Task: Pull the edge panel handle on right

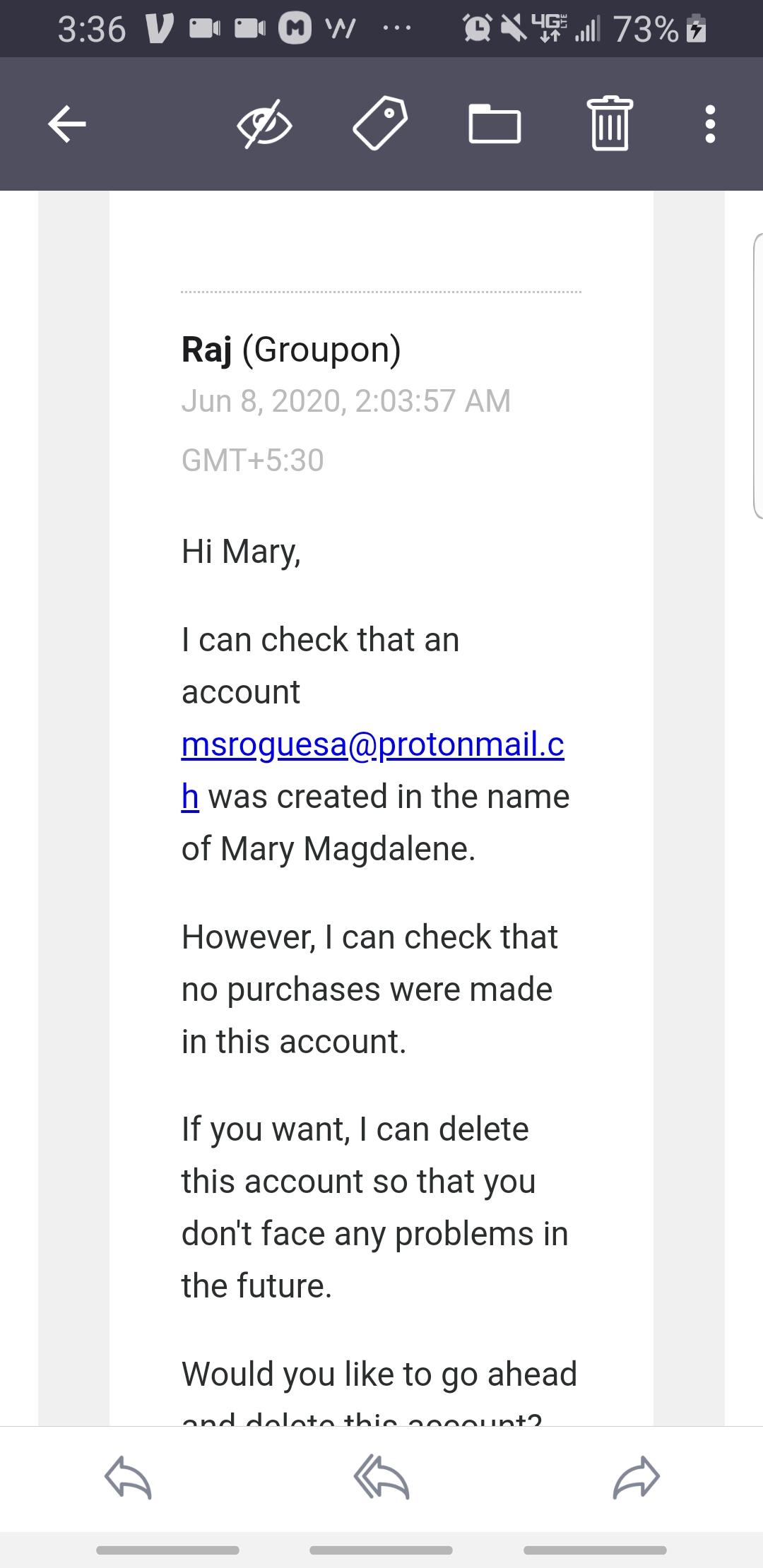Action: (758, 376)
